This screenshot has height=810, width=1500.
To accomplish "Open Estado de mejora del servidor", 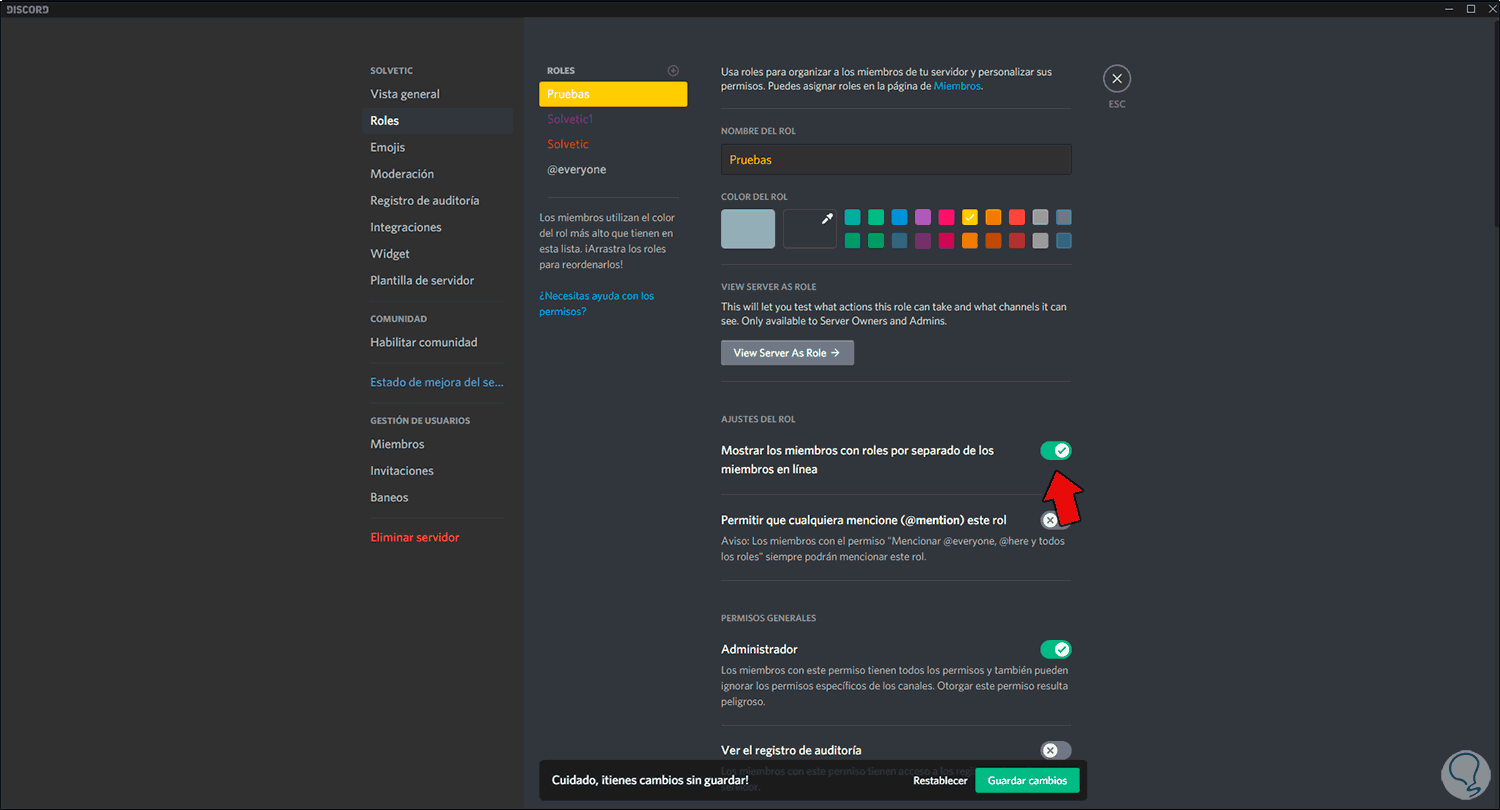I will pyautogui.click(x=437, y=382).
